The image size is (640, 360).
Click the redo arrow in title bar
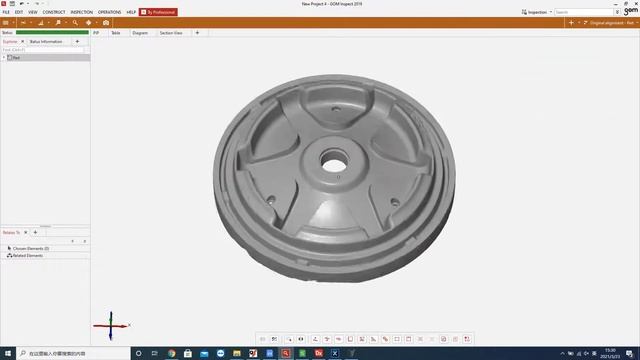(x=37, y=4)
